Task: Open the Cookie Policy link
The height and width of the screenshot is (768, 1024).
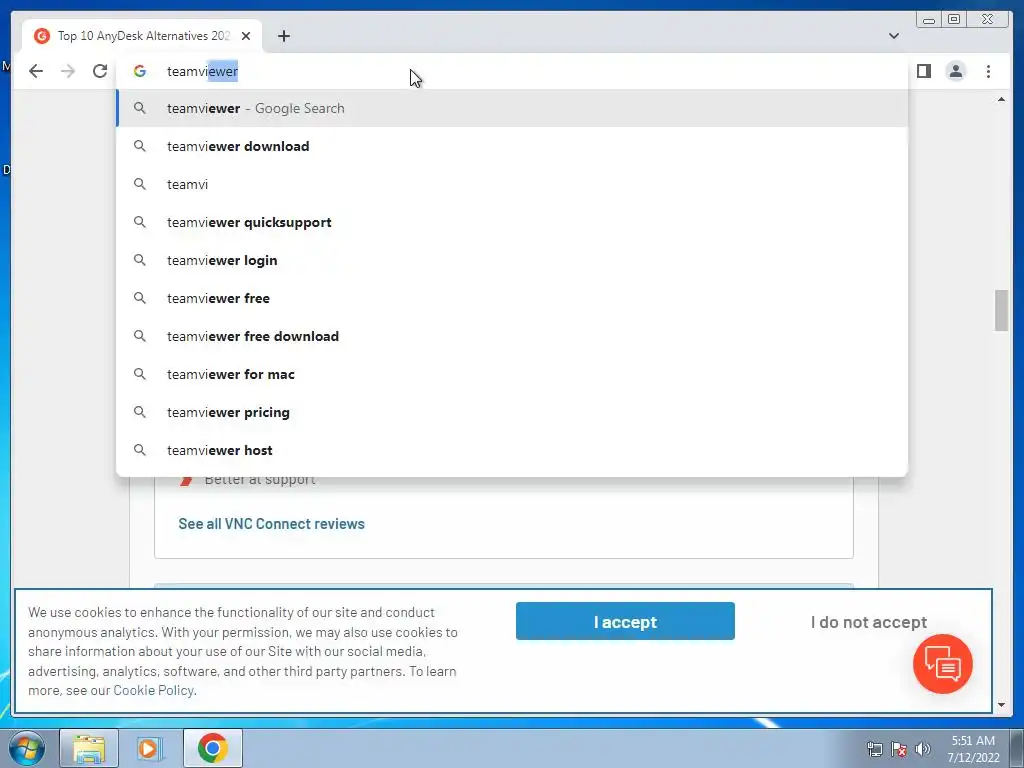Action: (x=153, y=690)
